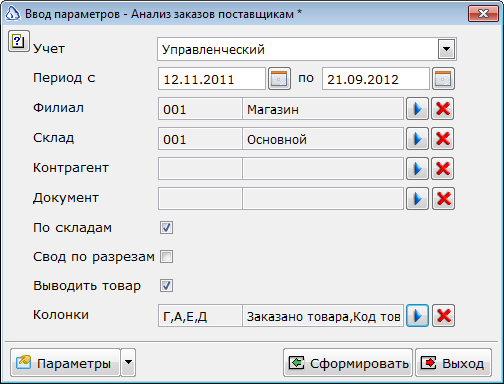Open dropdown arrow next to Параметры
The height and width of the screenshot is (384, 504).
tap(128, 362)
